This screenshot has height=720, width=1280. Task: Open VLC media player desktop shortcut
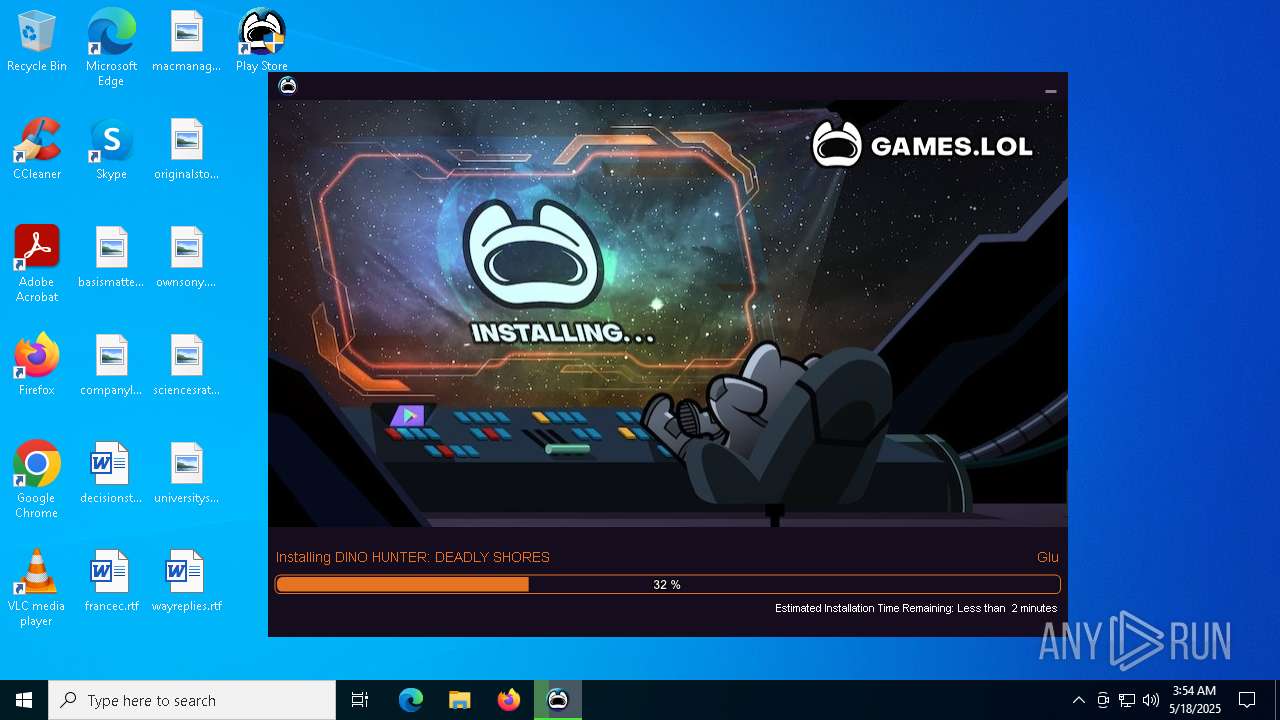pos(37,588)
